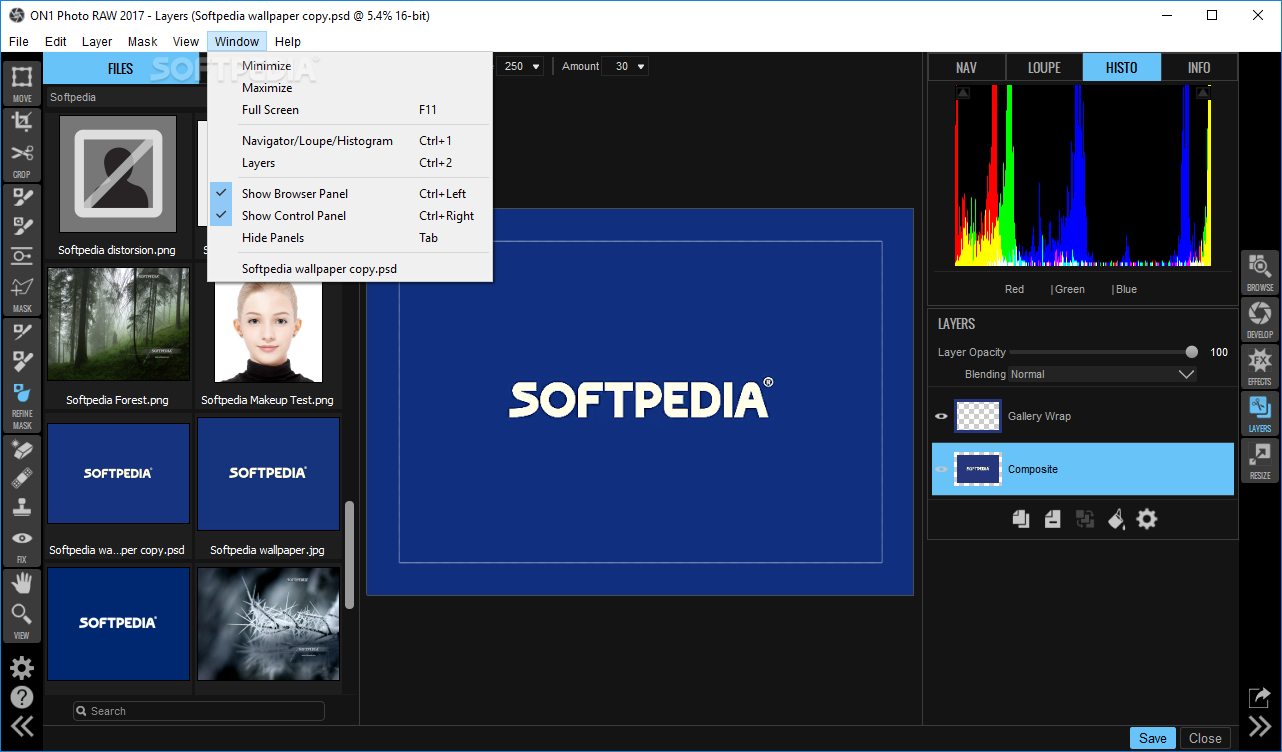Viewport: 1282px width, 752px height.
Task: Select Softpedia wallpaper copy.psd menu entry
Action: pos(350,269)
